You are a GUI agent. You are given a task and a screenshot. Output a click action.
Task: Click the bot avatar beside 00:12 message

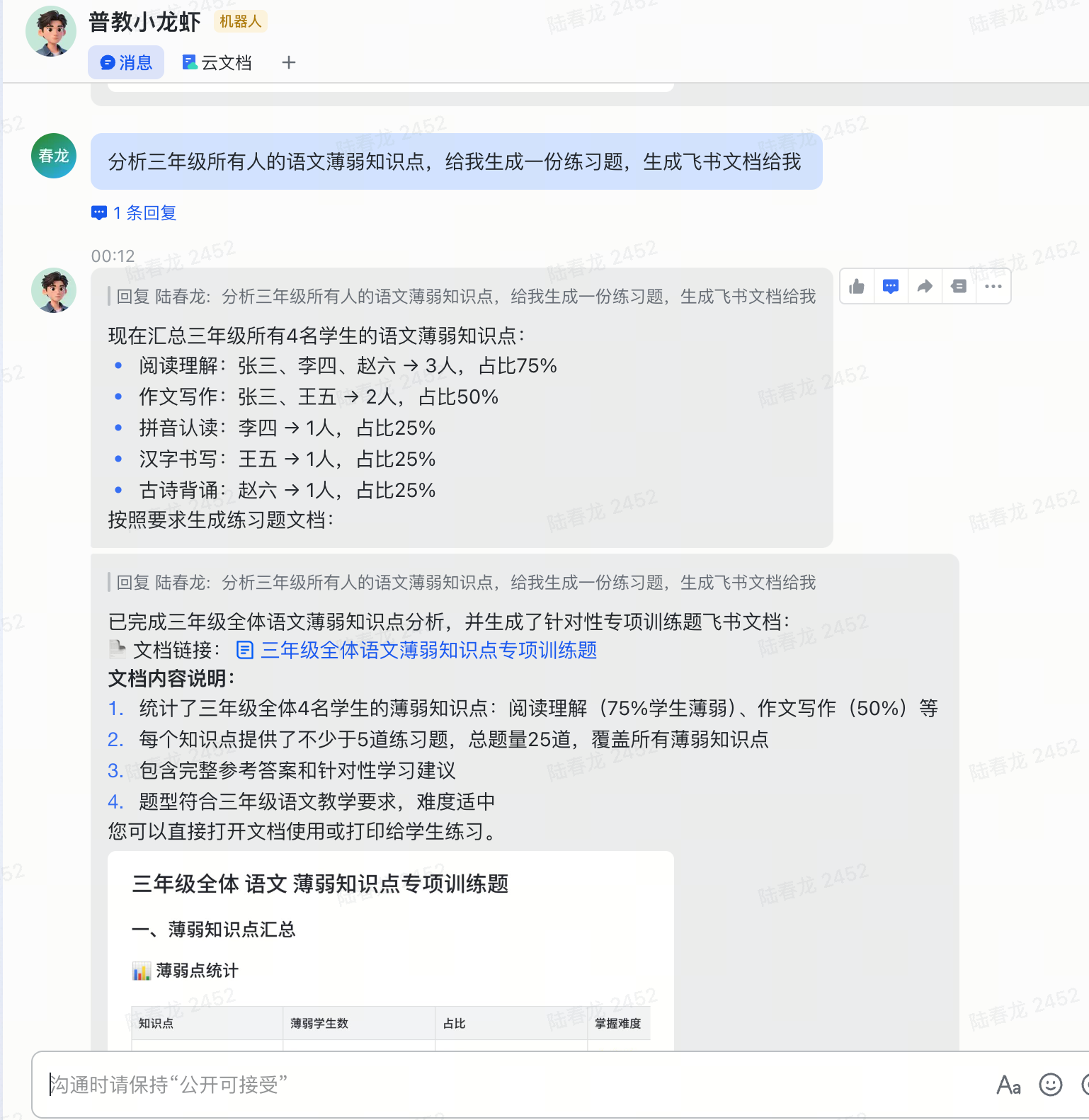coord(54,290)
